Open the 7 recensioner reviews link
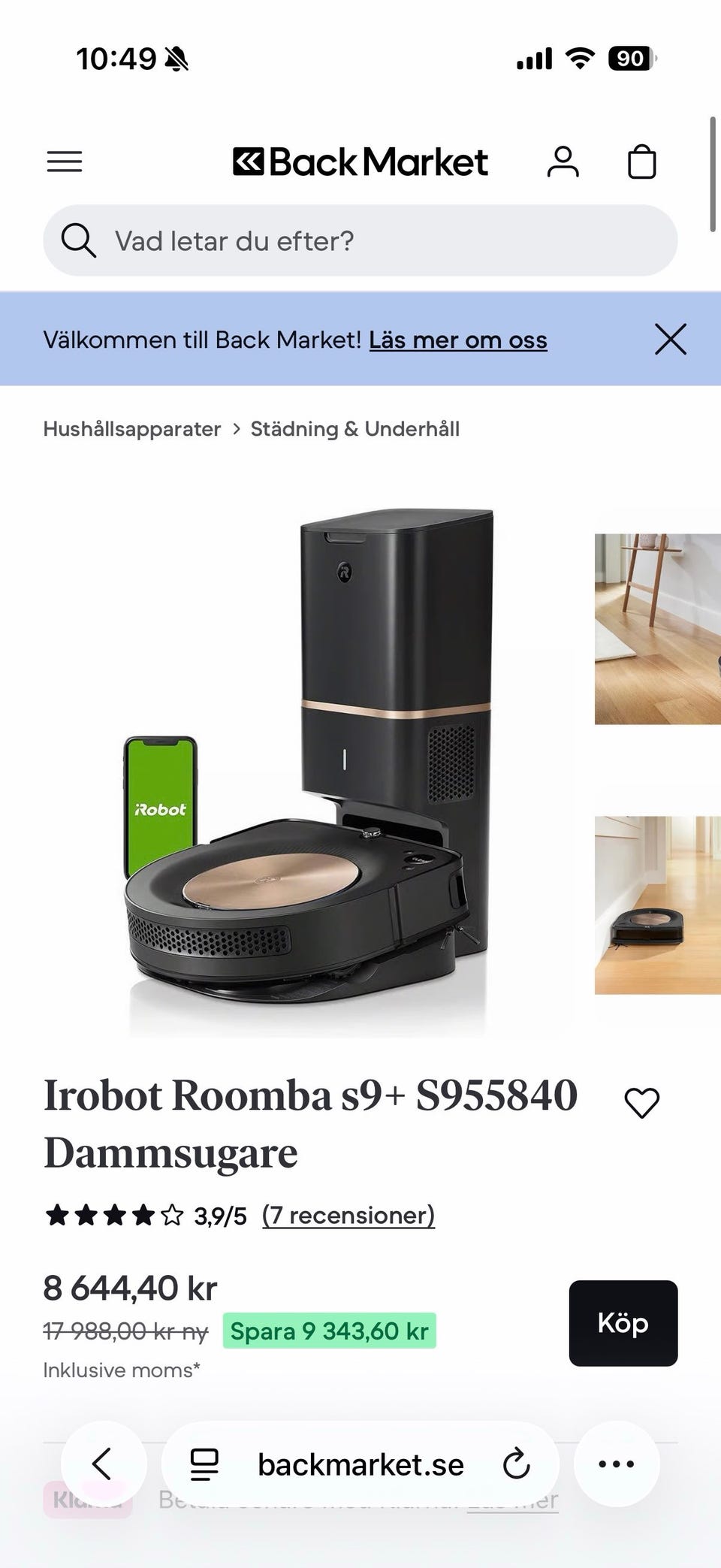 pyautogui.click(x=348, y=1215)
